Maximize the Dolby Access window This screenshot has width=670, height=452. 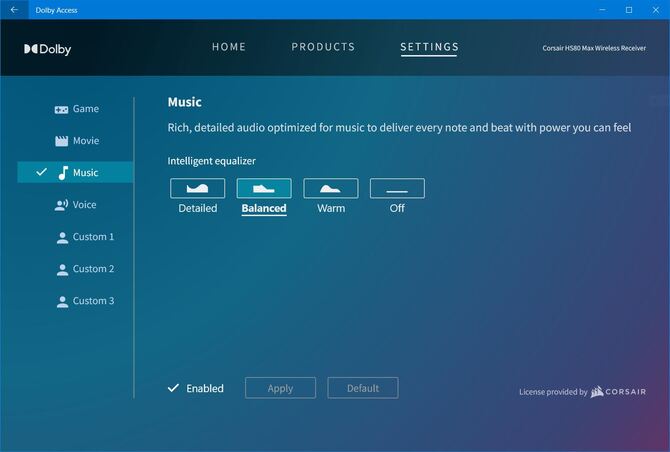[x=629, y=10]
